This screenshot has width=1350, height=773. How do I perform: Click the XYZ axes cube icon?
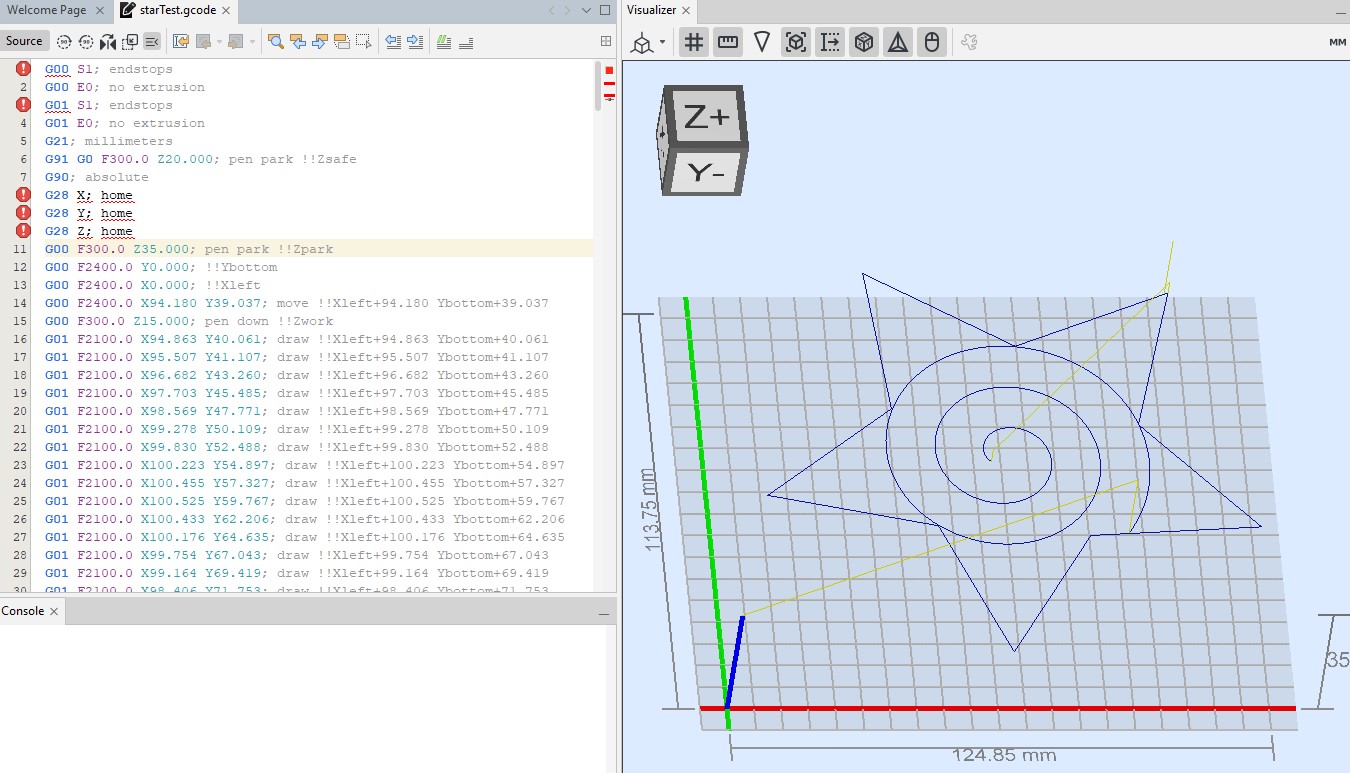click(x=864, y=42)
